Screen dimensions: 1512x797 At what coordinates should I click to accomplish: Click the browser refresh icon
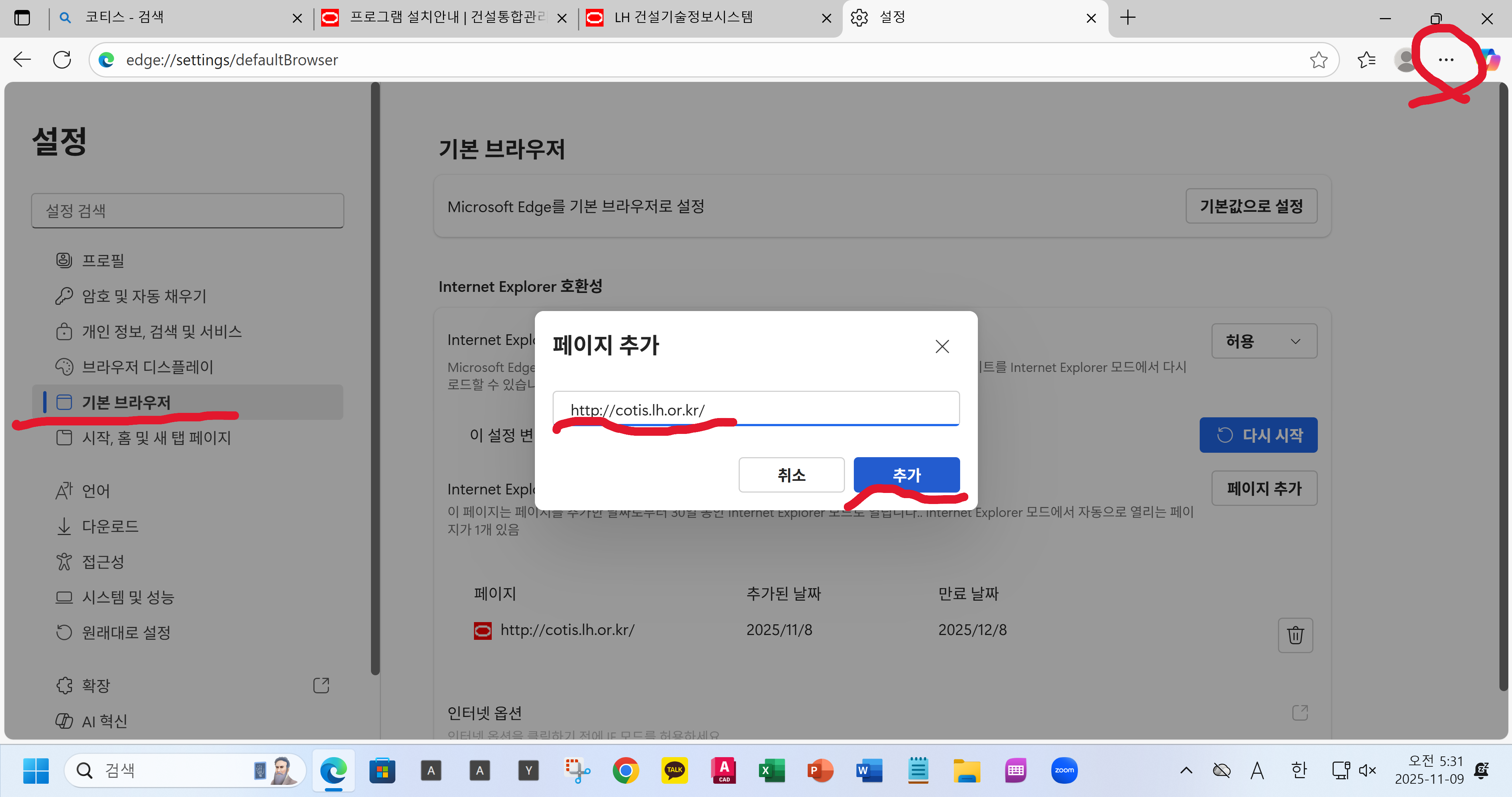click(x=62, y=60)
